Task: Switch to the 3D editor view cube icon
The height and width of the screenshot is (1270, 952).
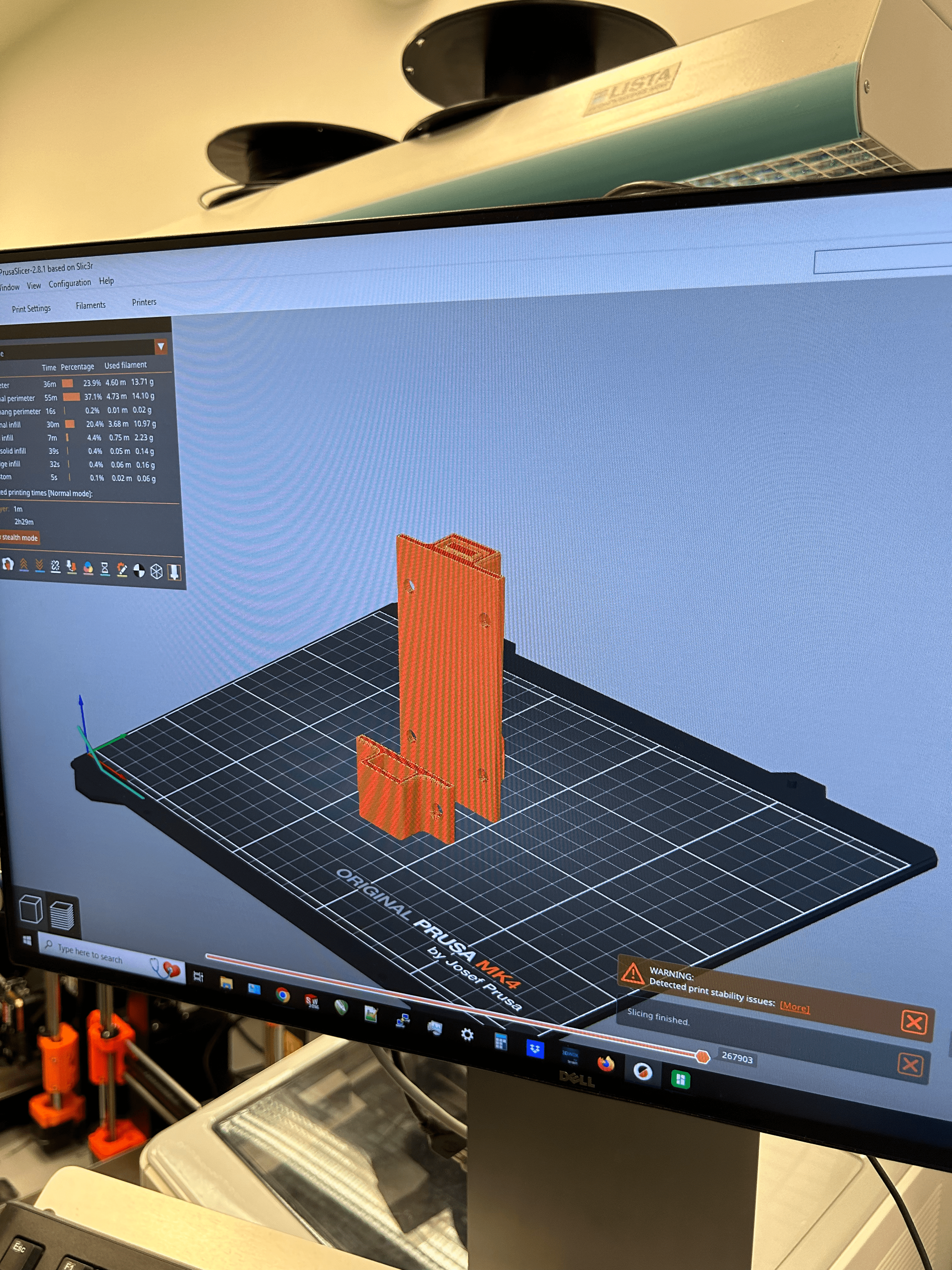Action: (x=31, y=909)
